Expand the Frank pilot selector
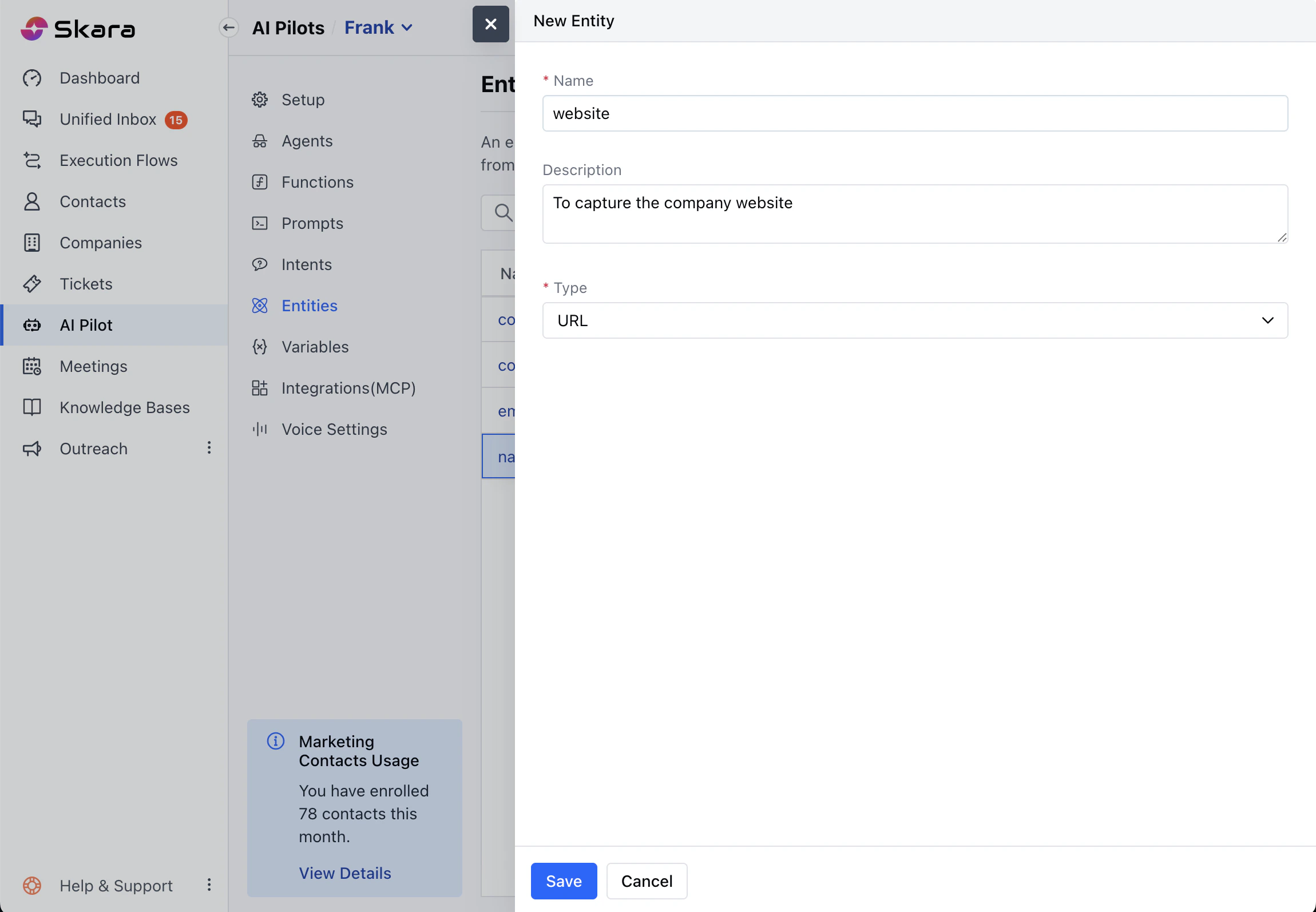1316x912 pixels. pyautogui.click(x=378, y=27)
